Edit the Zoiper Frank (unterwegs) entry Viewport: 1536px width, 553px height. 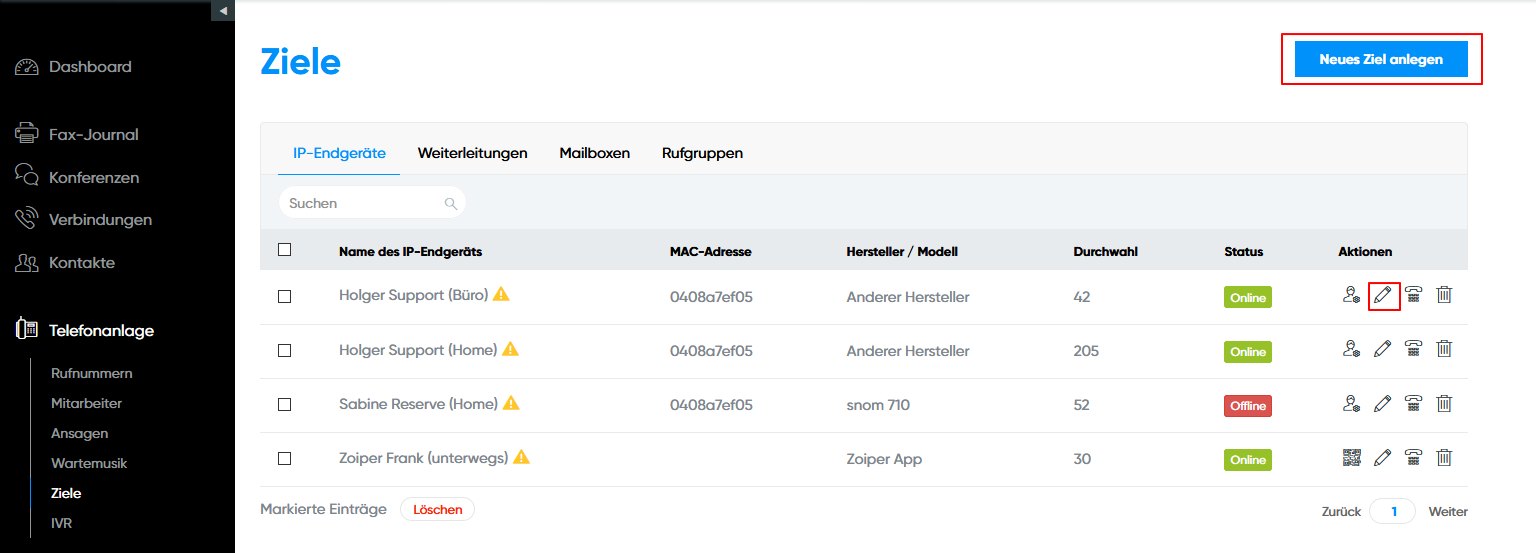coord(1383,458)
